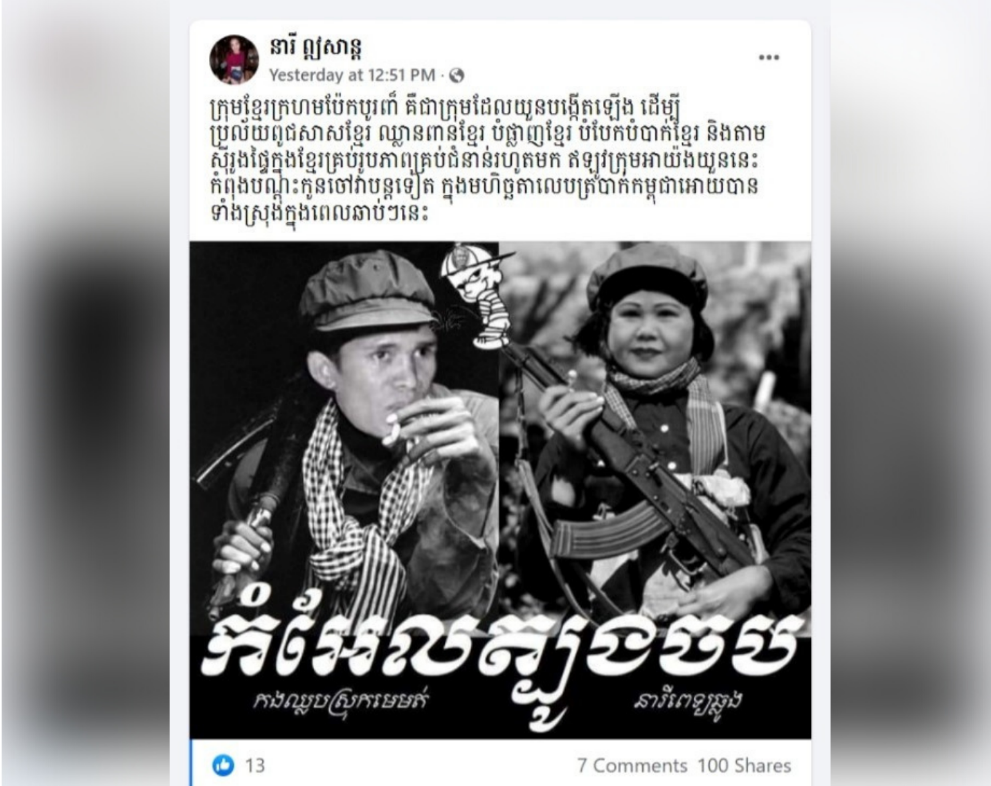991x786 pixels.
Task: View the 7 Comments on post
Action: coord(631,766)
